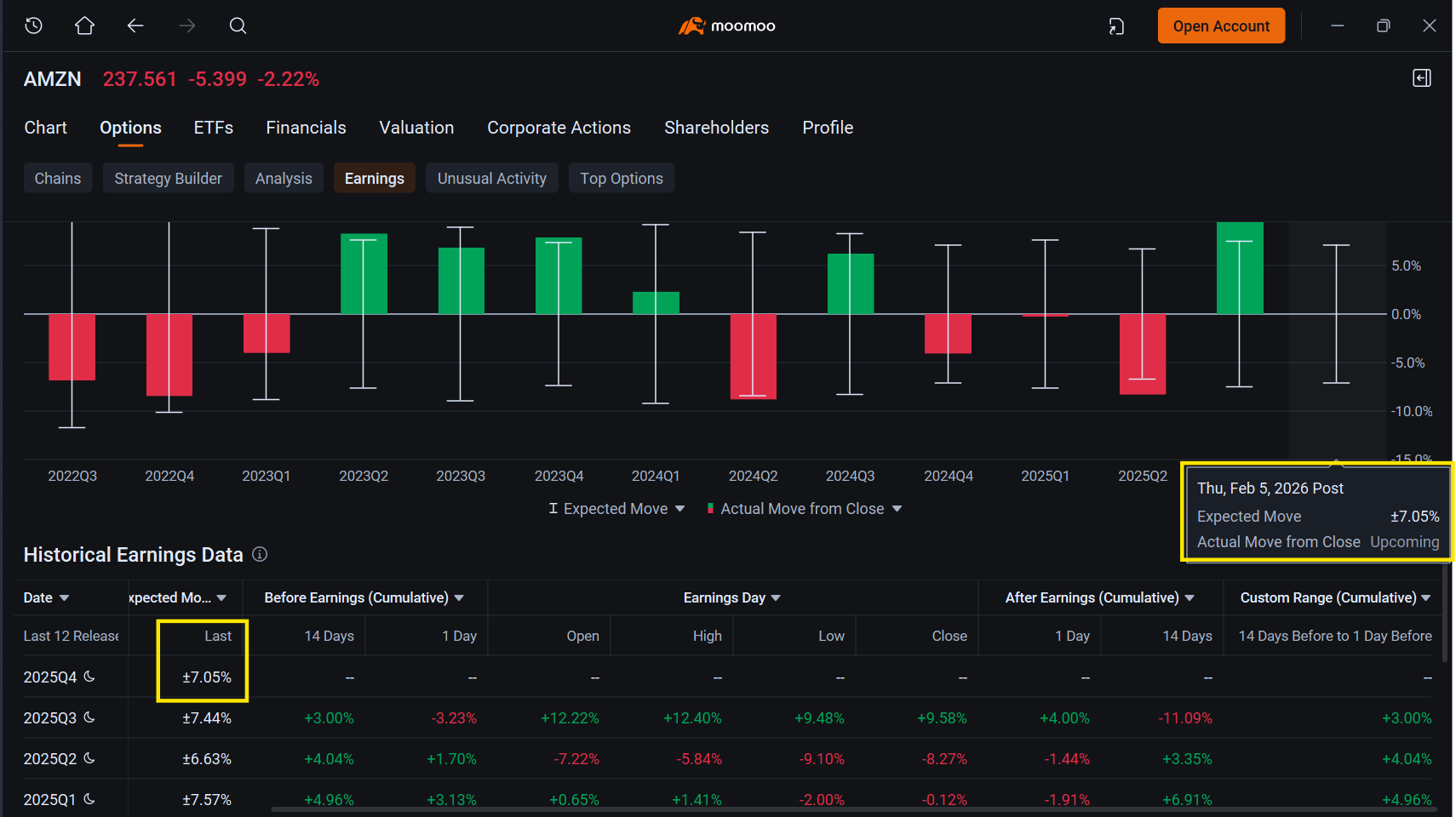Click the 2023Q2 green earnings bar

click(x=364, y=274)
